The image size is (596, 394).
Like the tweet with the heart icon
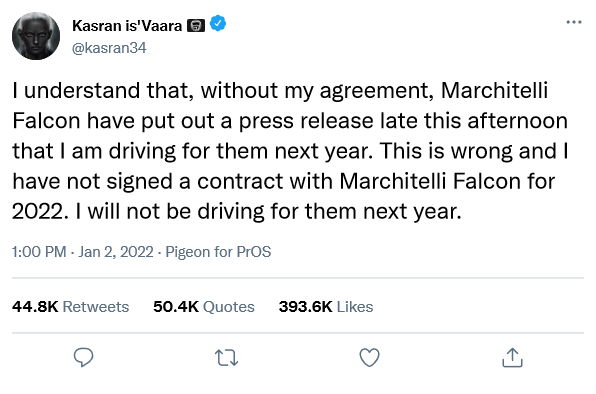[x=369, y=358]
